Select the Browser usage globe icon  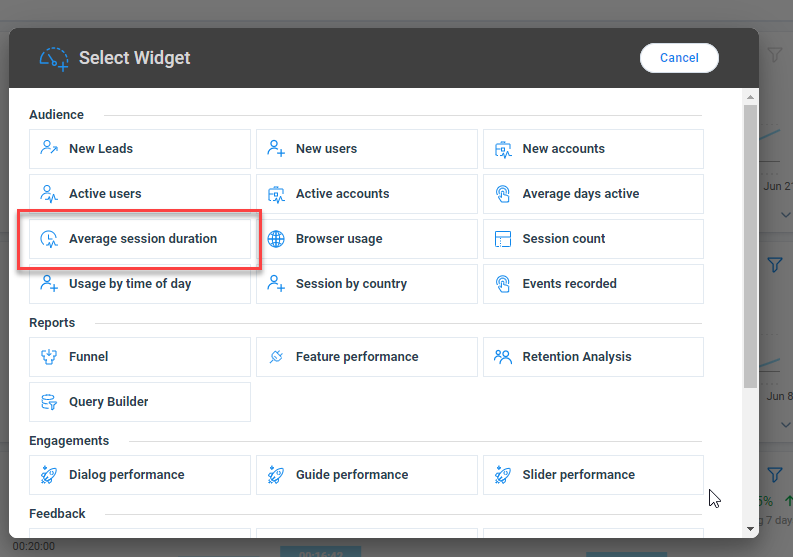point(276,239)
